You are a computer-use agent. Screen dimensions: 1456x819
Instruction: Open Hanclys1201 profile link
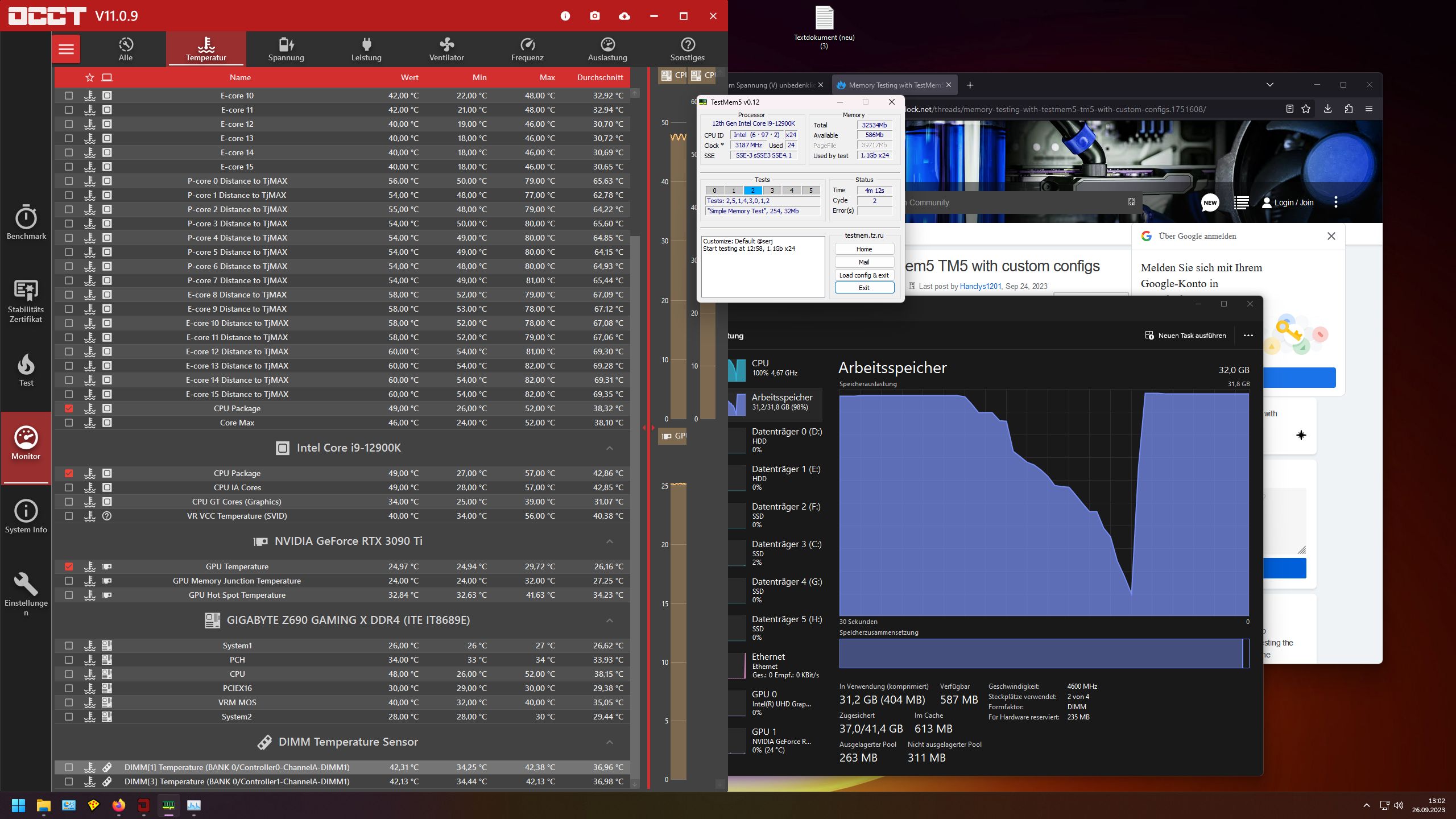coord(981,286)
